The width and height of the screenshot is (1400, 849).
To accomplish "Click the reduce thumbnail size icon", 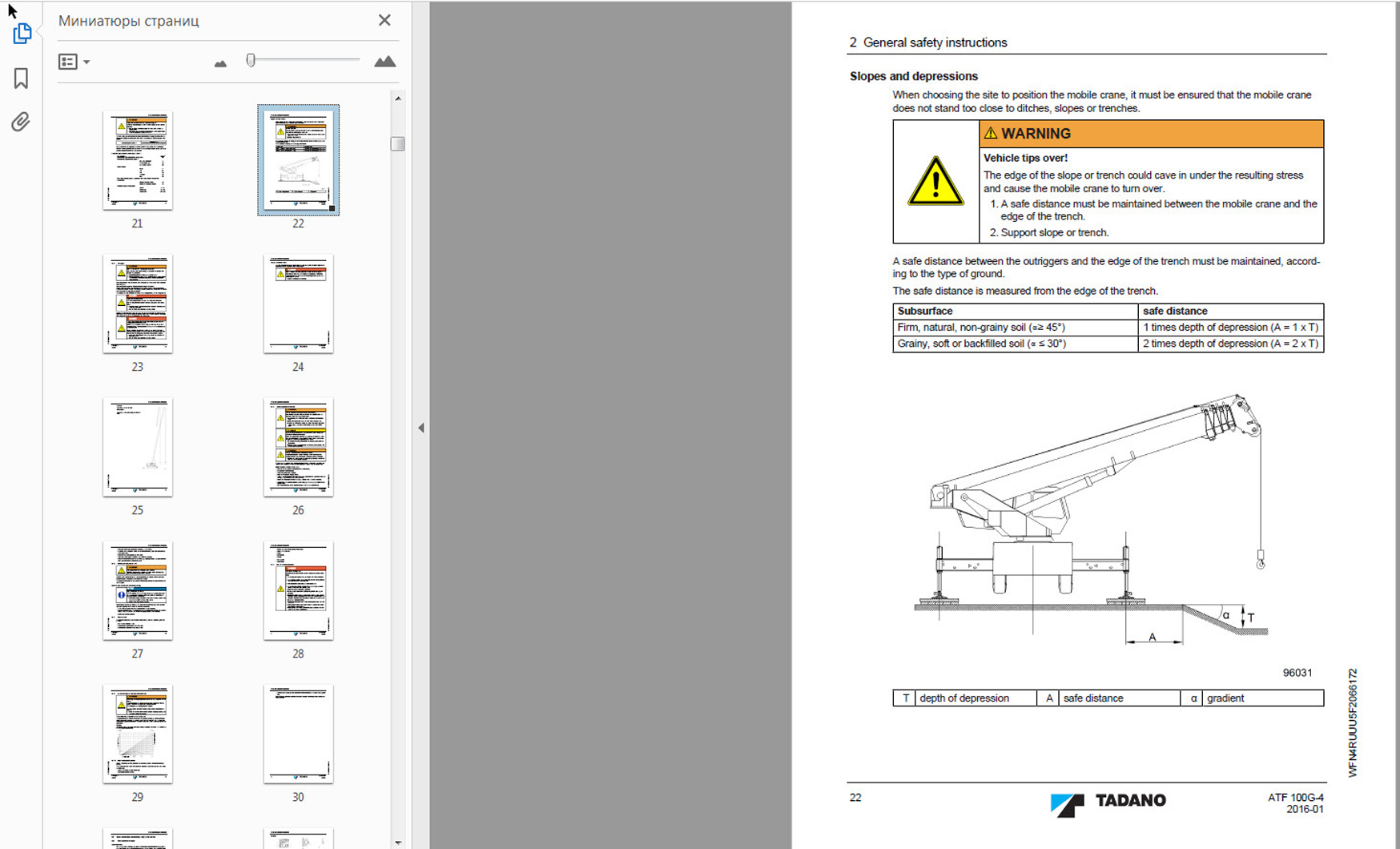I will (x=220, y=63).
